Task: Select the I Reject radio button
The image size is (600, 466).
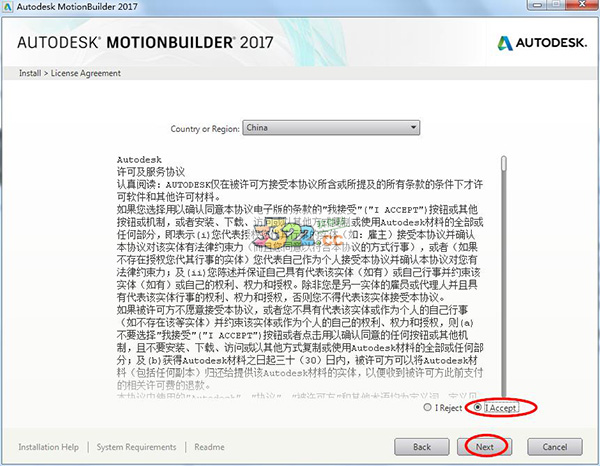Action: [x=427, y=407]
